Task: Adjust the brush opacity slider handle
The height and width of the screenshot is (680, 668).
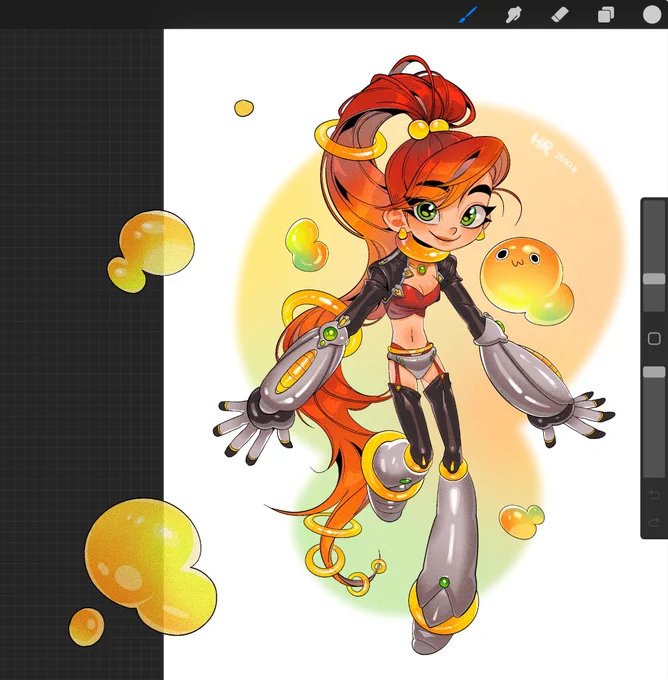Action: [x=654, y=372]
